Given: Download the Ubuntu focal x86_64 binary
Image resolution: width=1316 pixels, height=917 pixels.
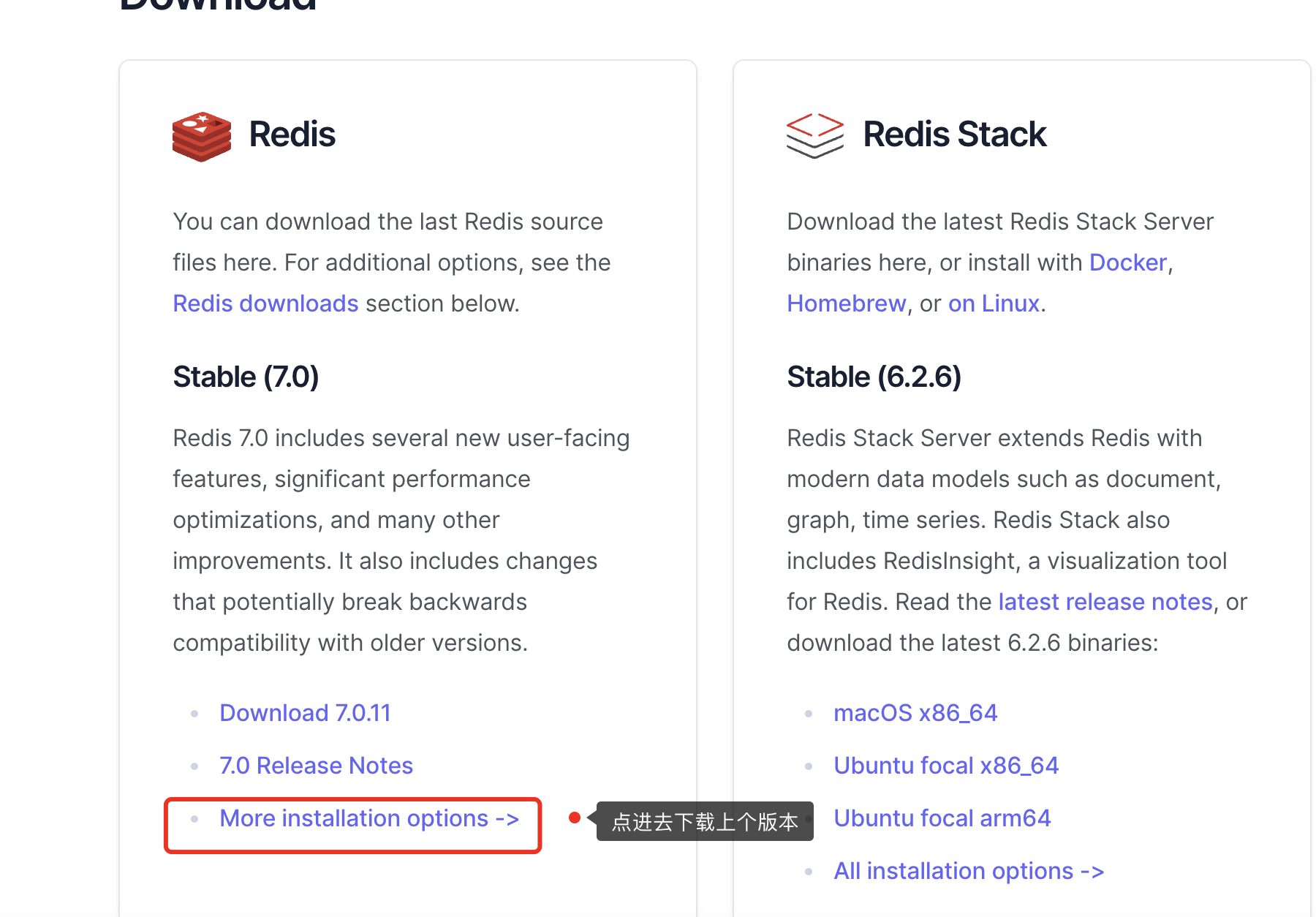Looking at the screenshot, I should coord(947,766).
